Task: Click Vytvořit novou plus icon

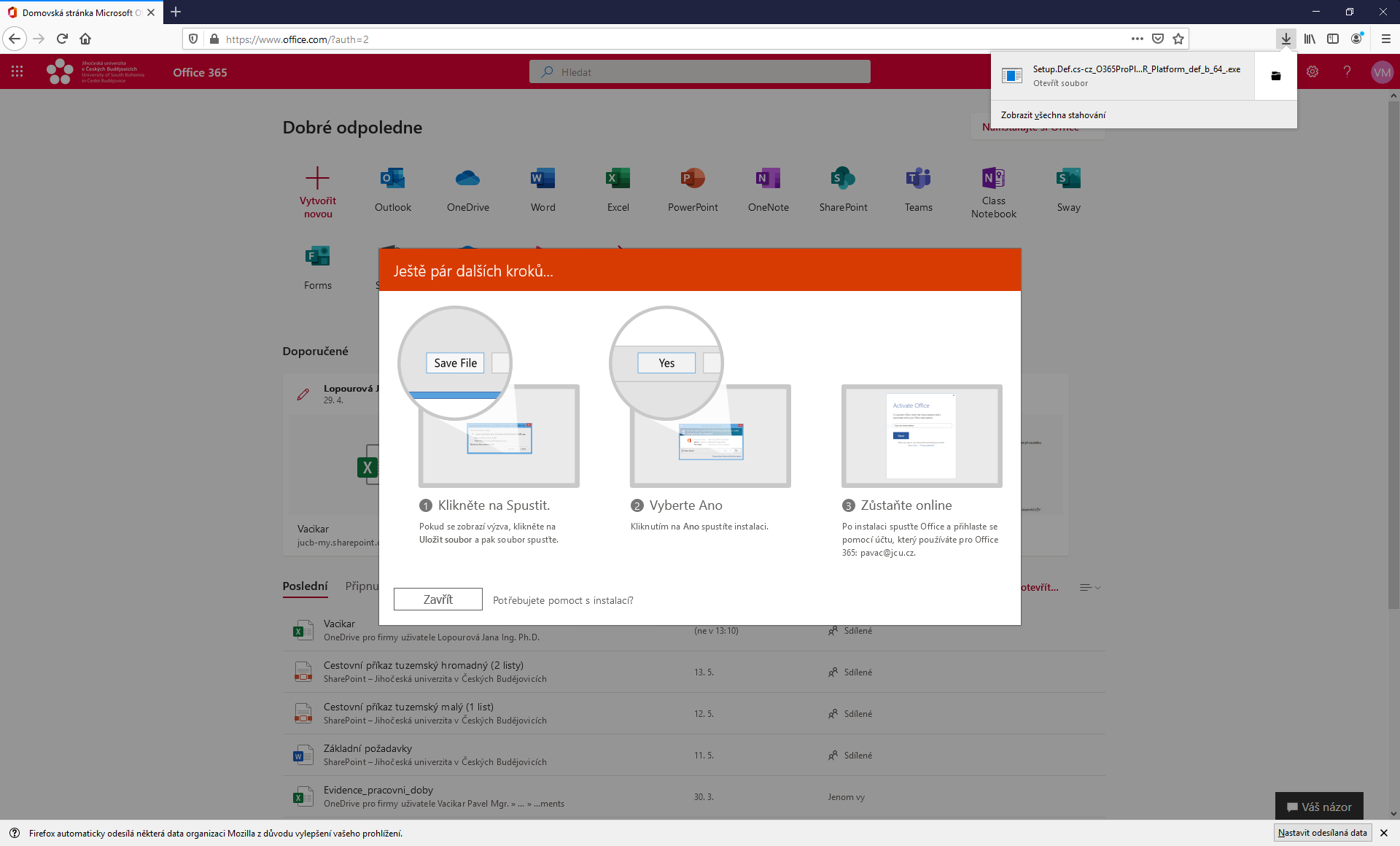Action: point(317,178)
